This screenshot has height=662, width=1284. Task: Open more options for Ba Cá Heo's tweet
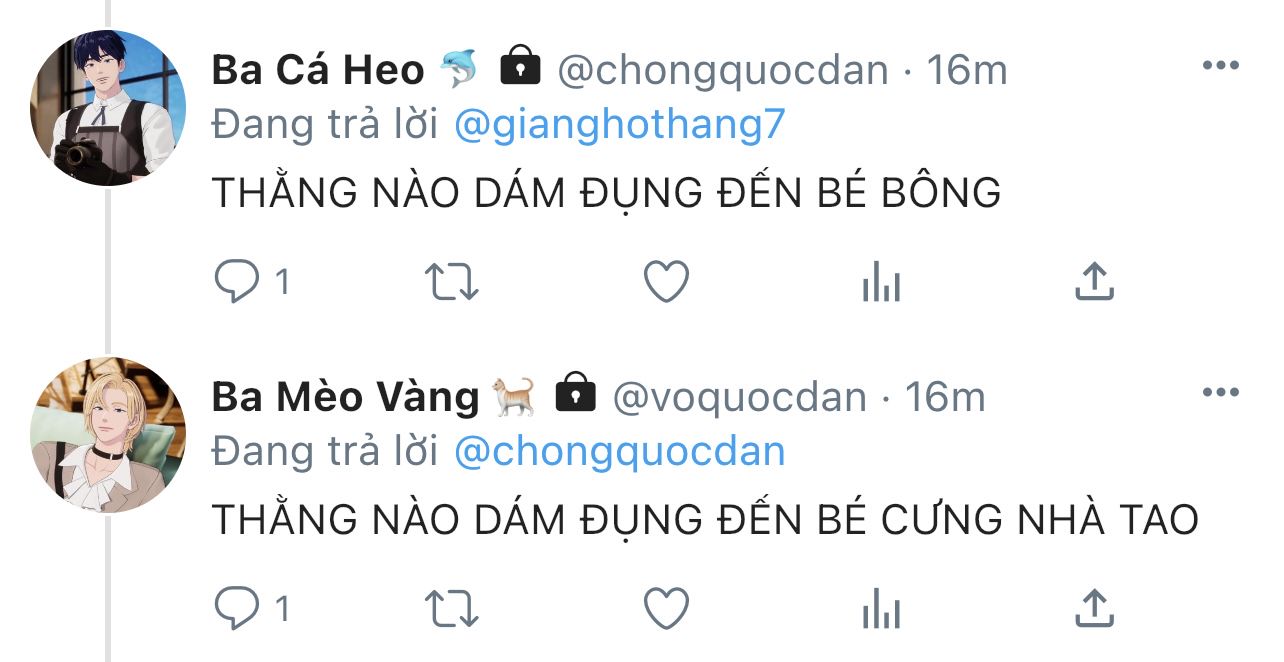(1221, 66)
